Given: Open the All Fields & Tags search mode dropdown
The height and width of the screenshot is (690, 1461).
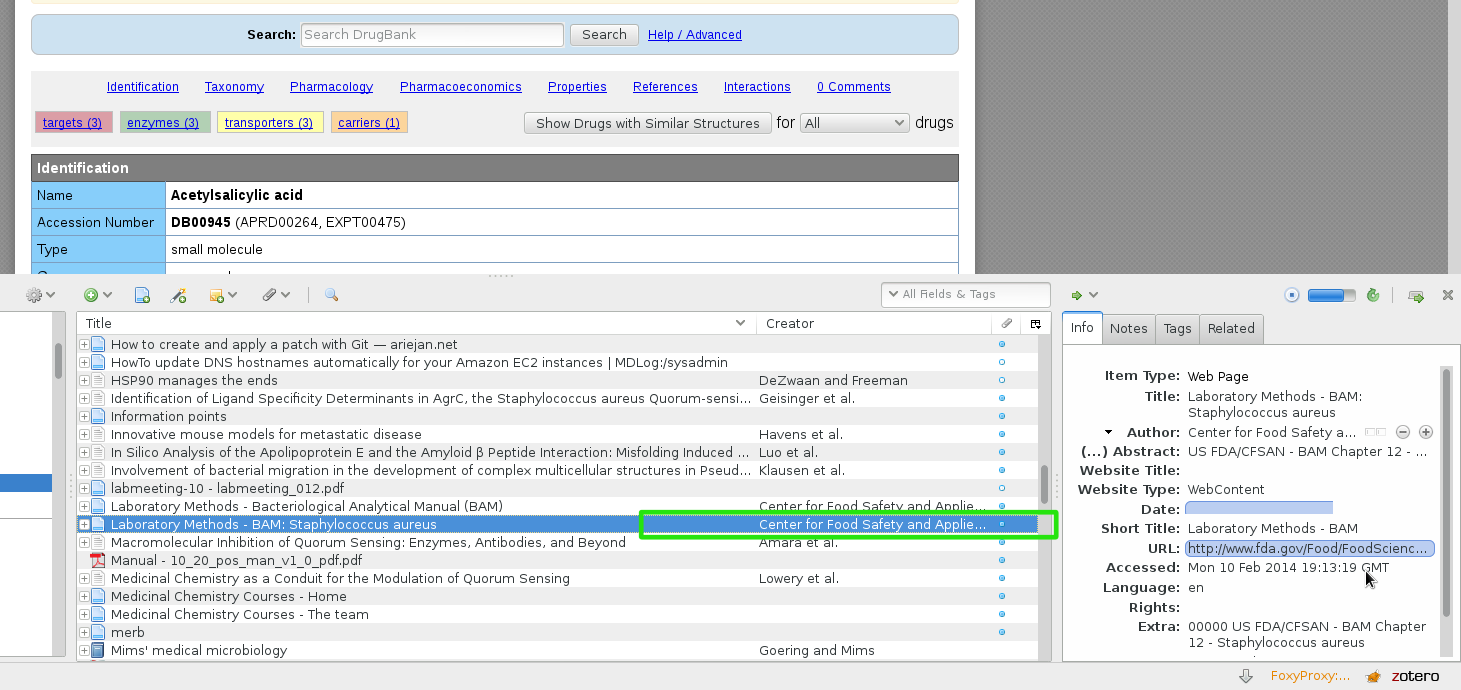Looking at the screenshot, I should 895,294.
